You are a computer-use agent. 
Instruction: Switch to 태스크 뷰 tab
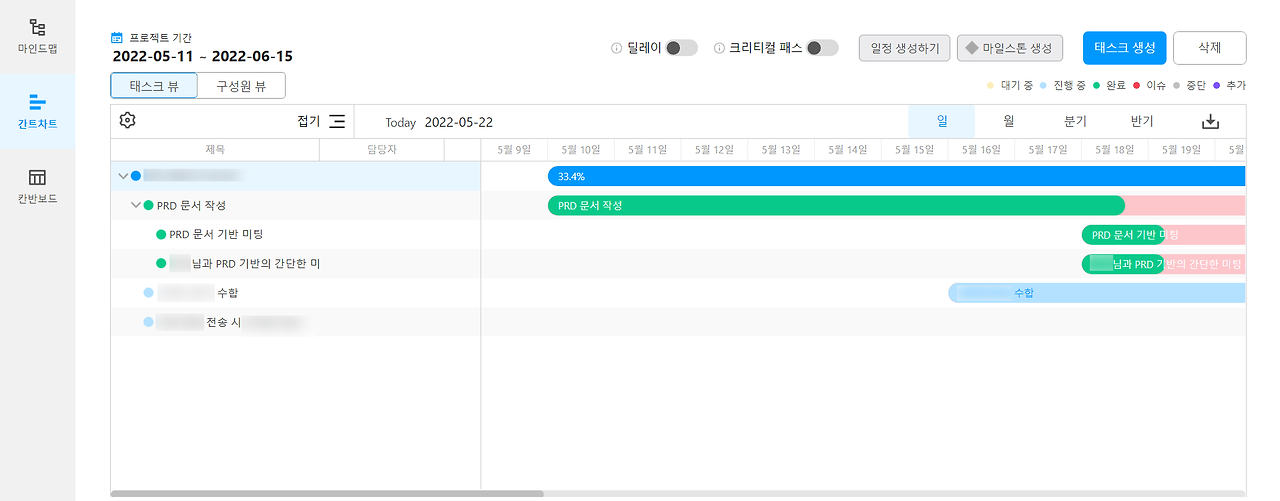coord(154,86)
